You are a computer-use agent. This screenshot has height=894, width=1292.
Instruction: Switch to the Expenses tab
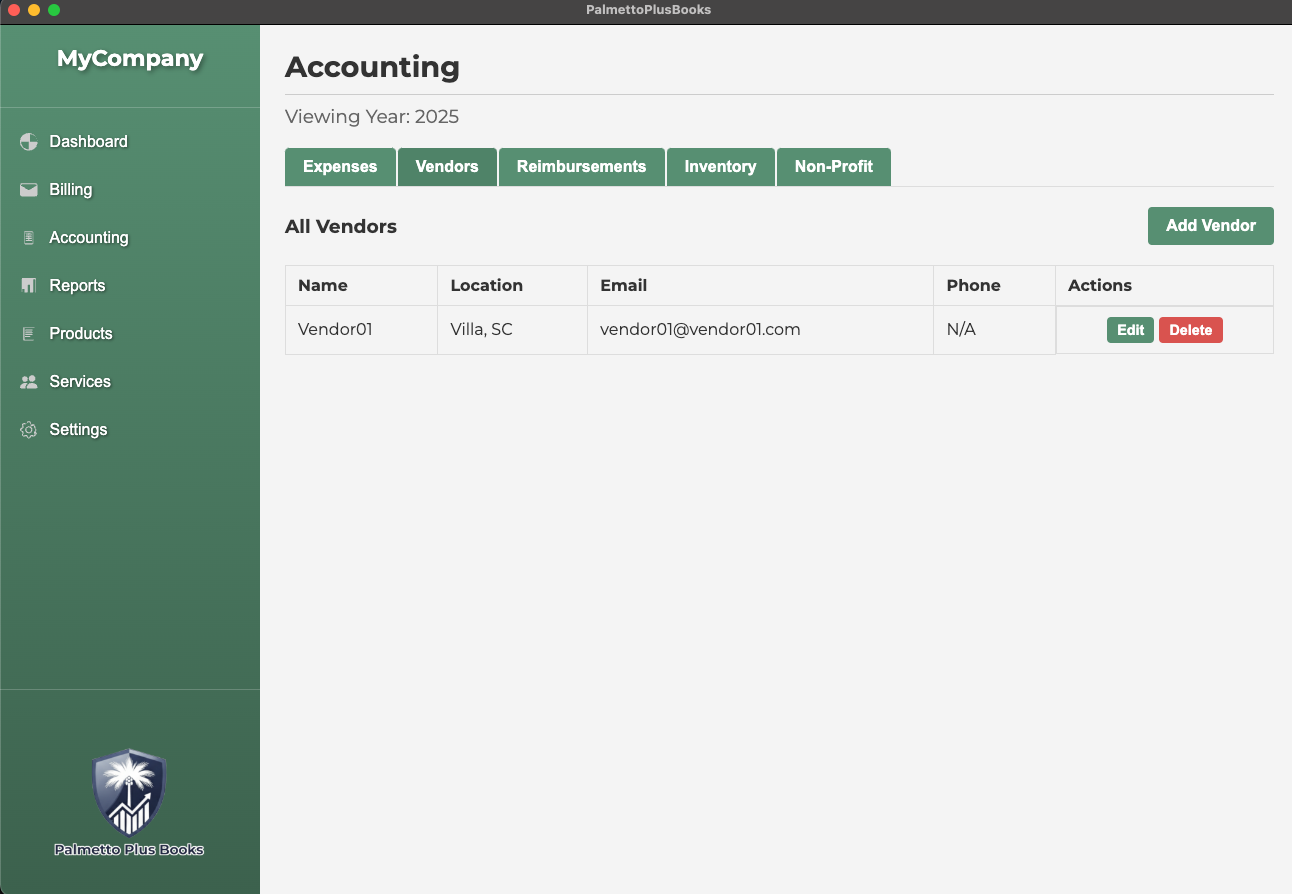(x=340, y=167)
